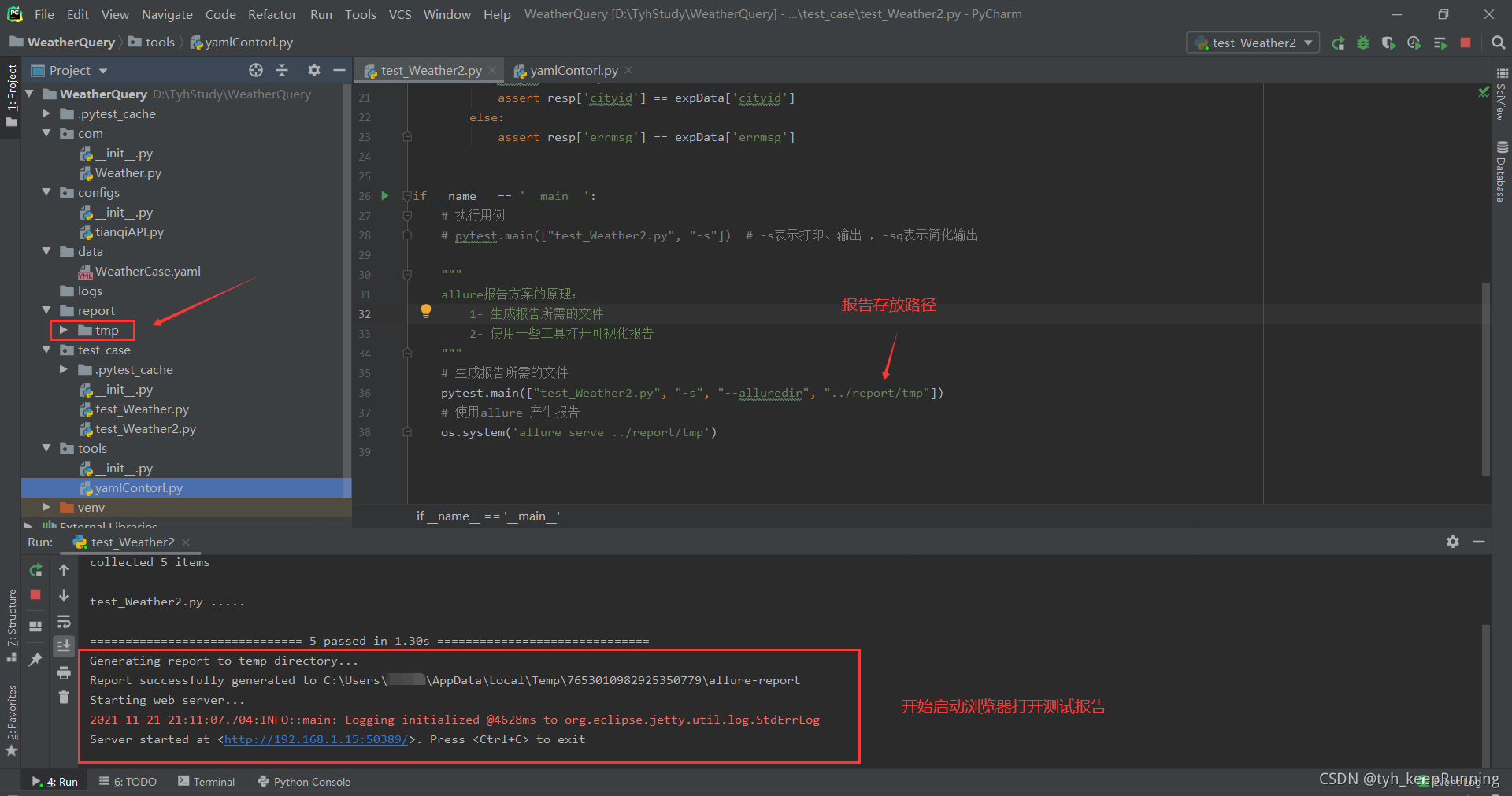The width and height of the screenshot is (1512, 796).
Task: Open the Python Console tool window
Action: tap(304, 782)
